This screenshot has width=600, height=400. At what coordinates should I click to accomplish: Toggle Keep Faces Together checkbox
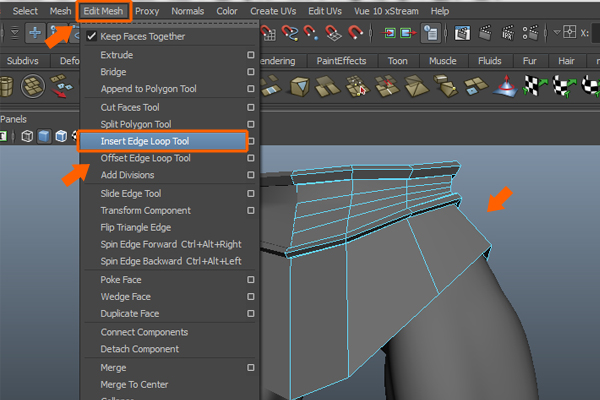91,36
